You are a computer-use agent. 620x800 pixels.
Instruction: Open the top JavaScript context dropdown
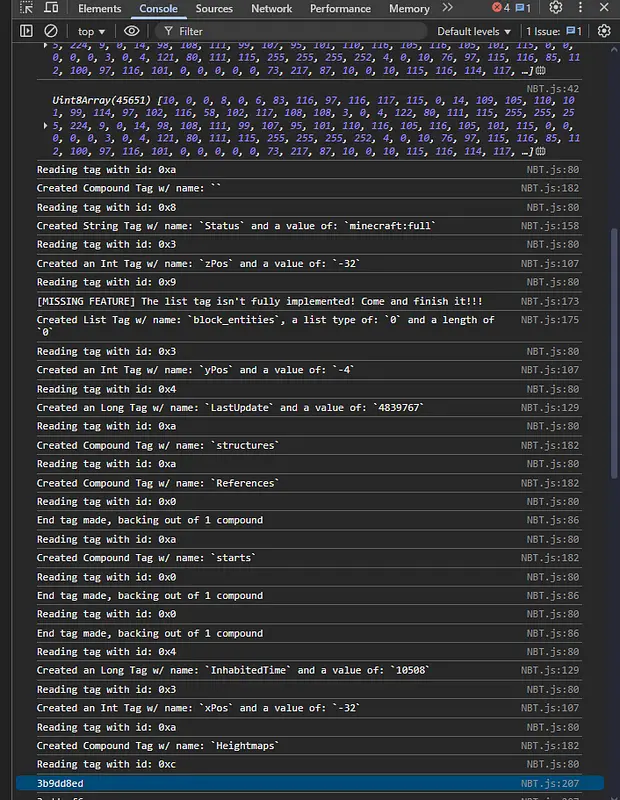pyautogui.click(x=91, y=31)
